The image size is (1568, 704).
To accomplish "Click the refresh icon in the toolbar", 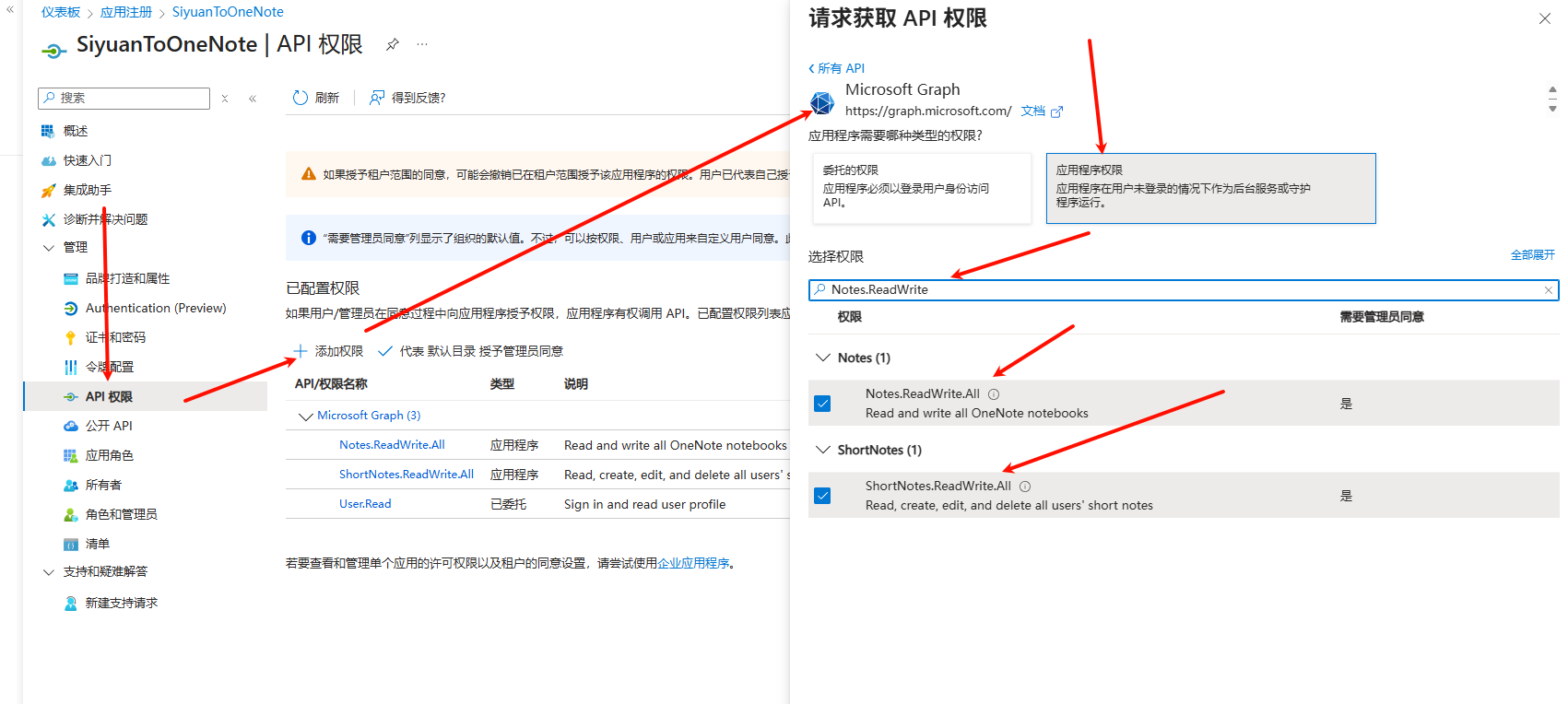I will pos(301,98).
